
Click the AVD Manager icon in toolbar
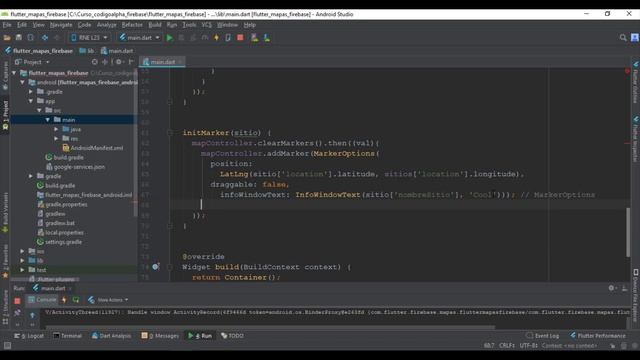(x=254, y=38)
